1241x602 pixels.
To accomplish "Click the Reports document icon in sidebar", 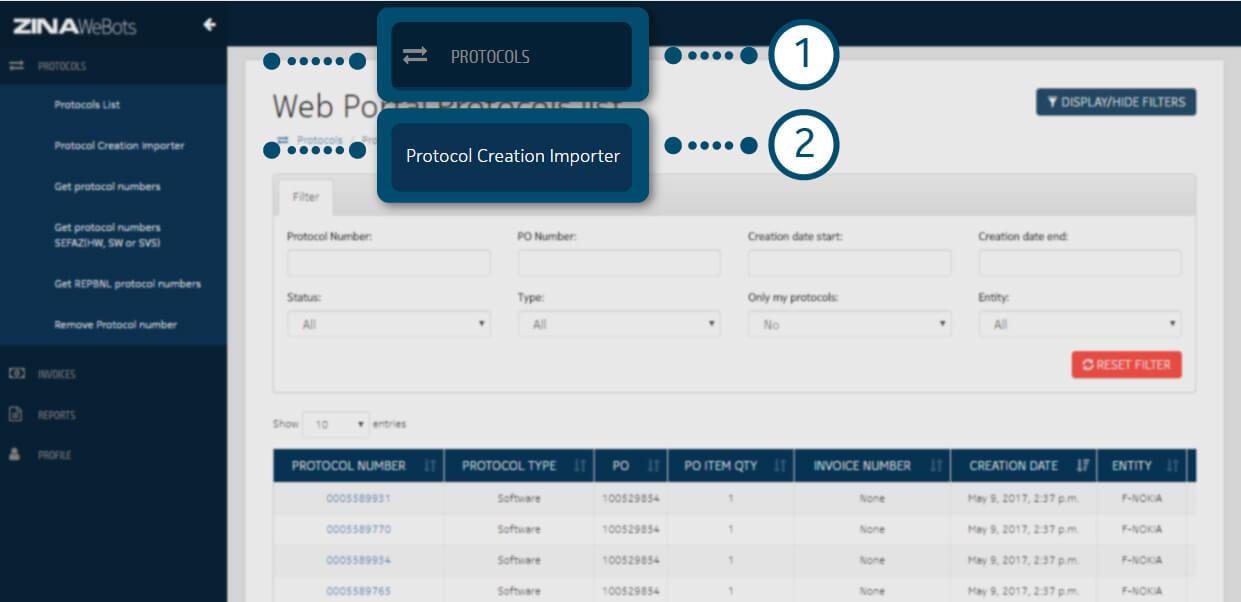I will pyautogui.click(x=16, y=414).
